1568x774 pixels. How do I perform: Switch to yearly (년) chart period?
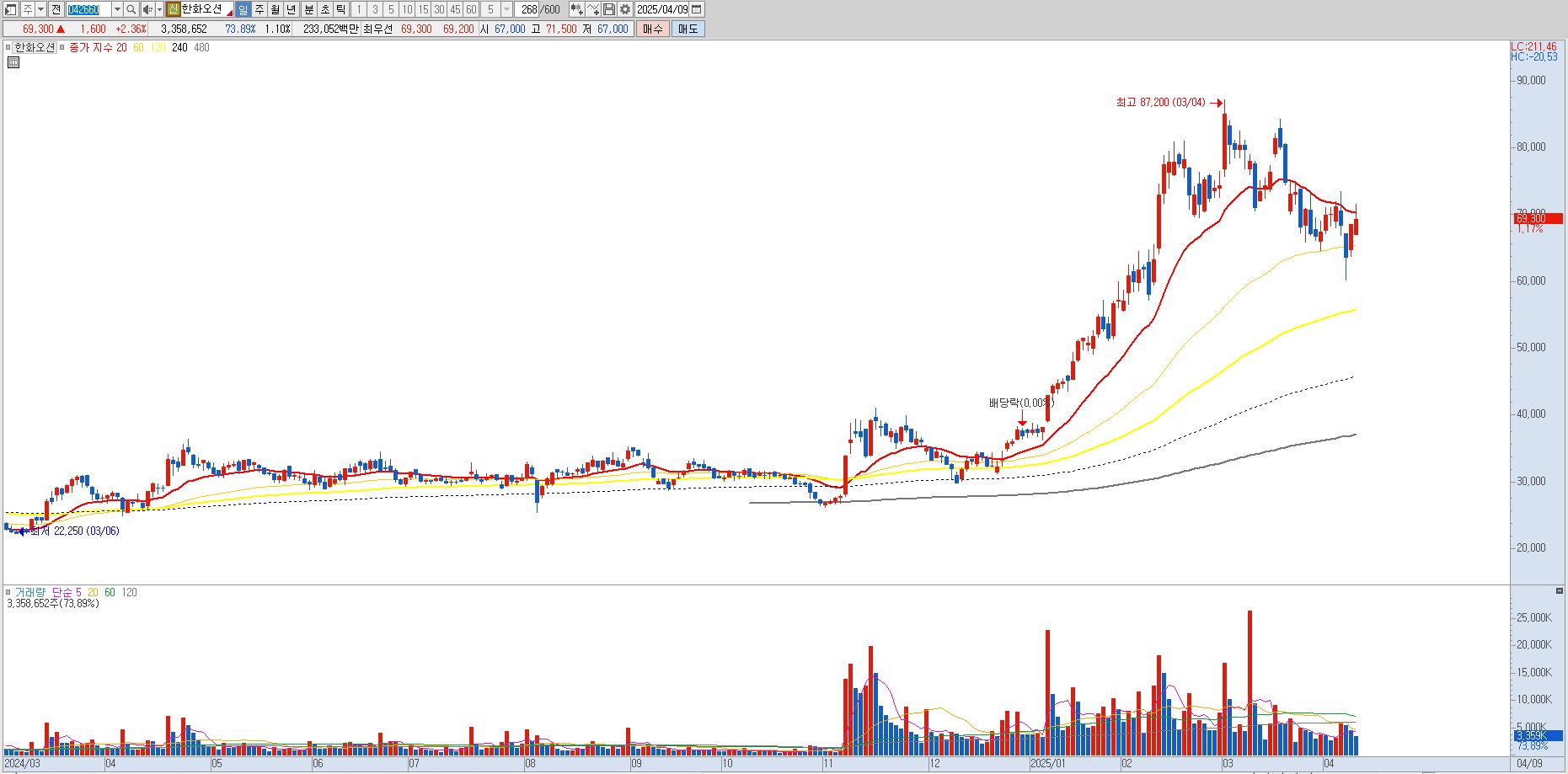(x=292, y=9)
